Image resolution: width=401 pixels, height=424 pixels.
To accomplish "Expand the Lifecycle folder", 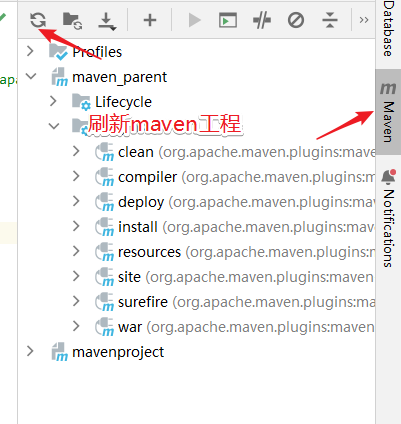I will (53, 101).
